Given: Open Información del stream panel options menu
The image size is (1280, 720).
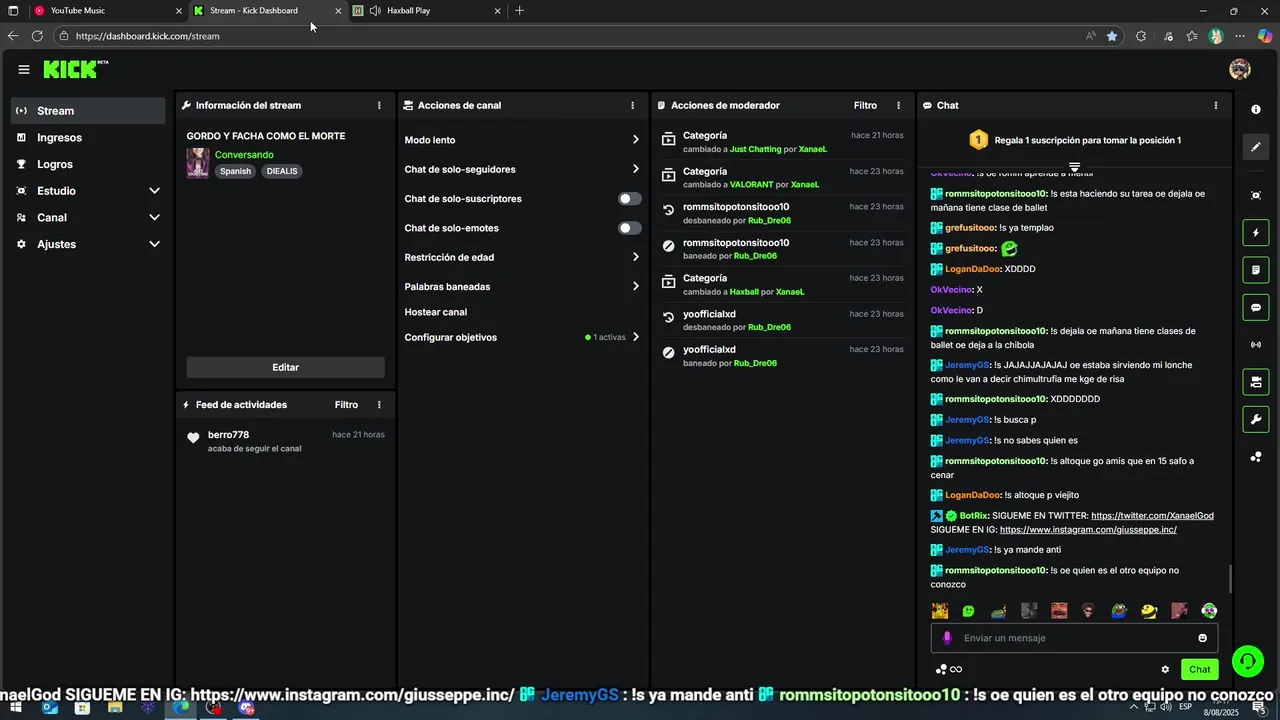Looking at the screenshot, I should (x=379, y=105).
